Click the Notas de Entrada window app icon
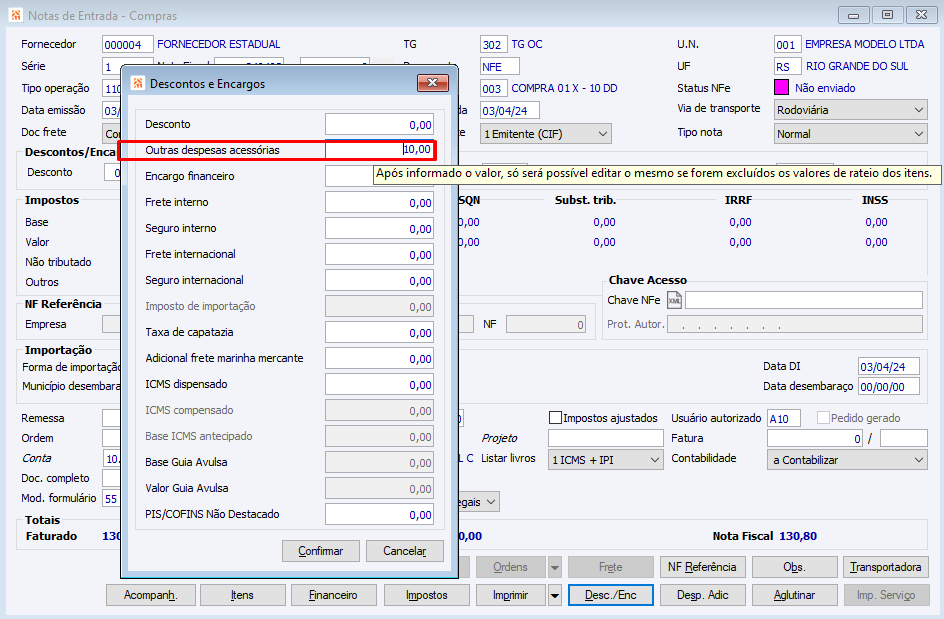The height and width of the screenshot is (619, 944). [16, 15]
